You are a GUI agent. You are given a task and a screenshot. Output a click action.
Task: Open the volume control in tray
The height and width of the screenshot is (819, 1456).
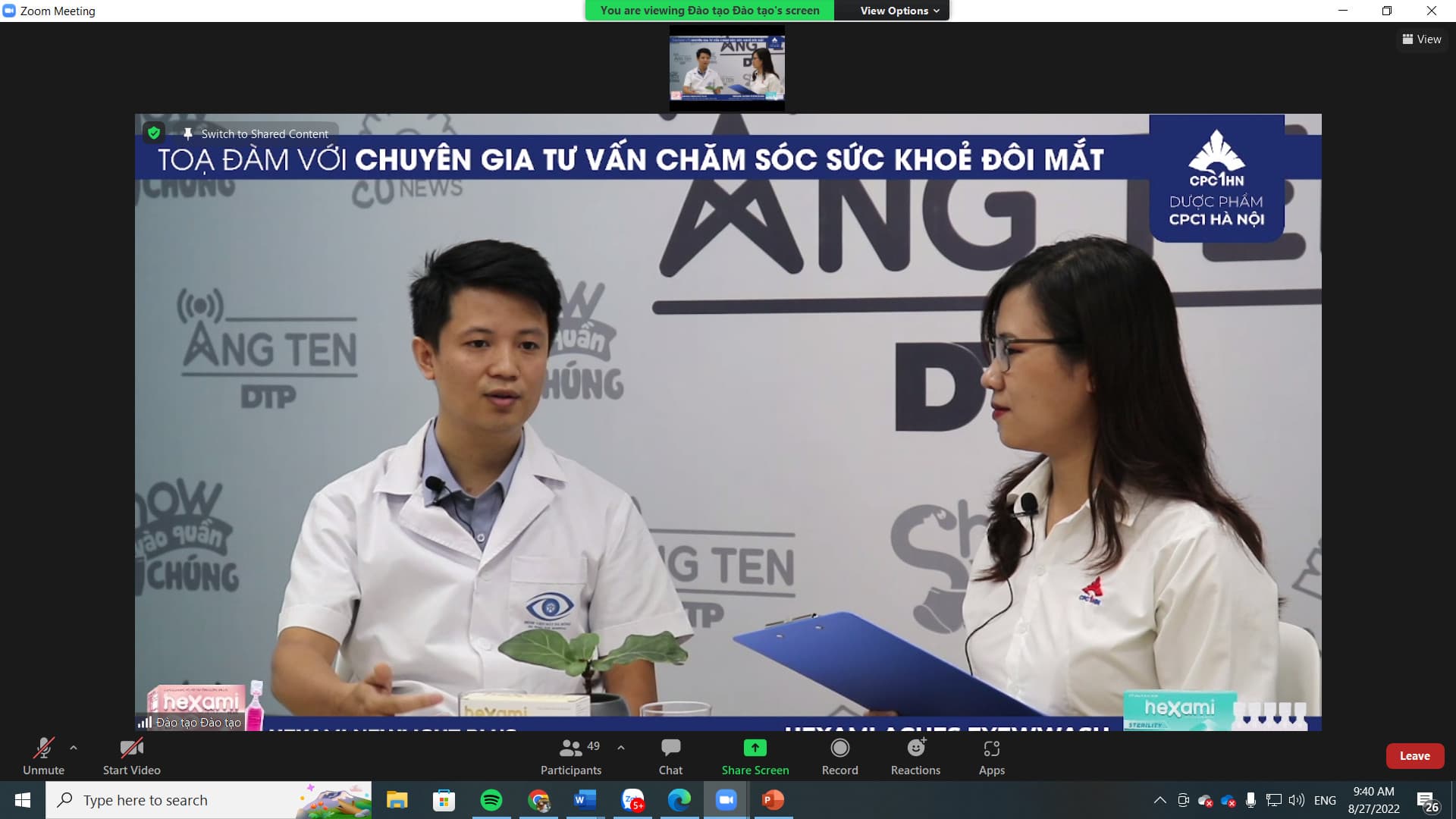click(x=1297, y=800)
